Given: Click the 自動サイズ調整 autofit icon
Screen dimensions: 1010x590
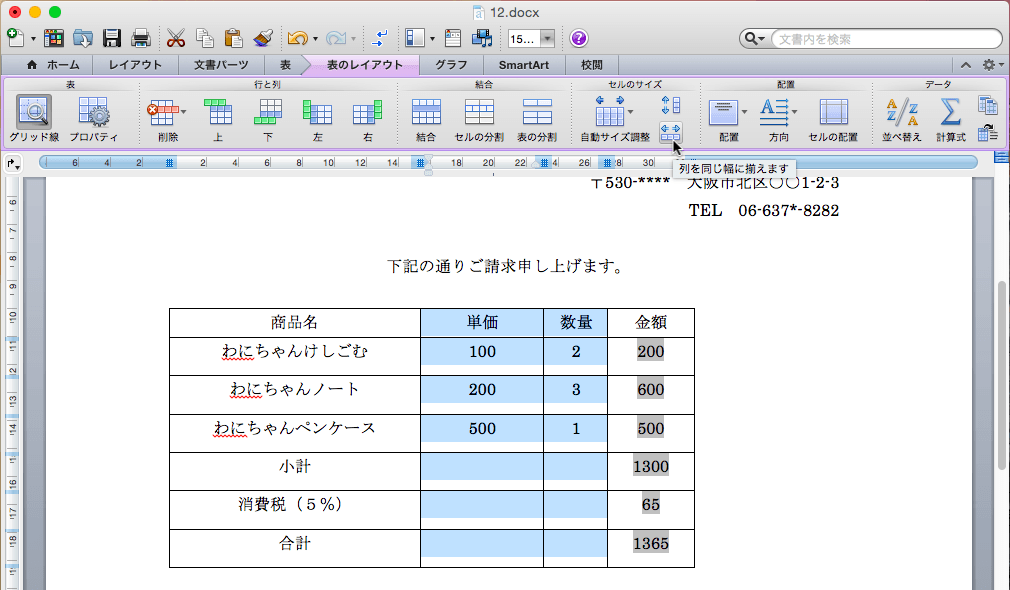Looking at the screenshot, I should 609,111.
